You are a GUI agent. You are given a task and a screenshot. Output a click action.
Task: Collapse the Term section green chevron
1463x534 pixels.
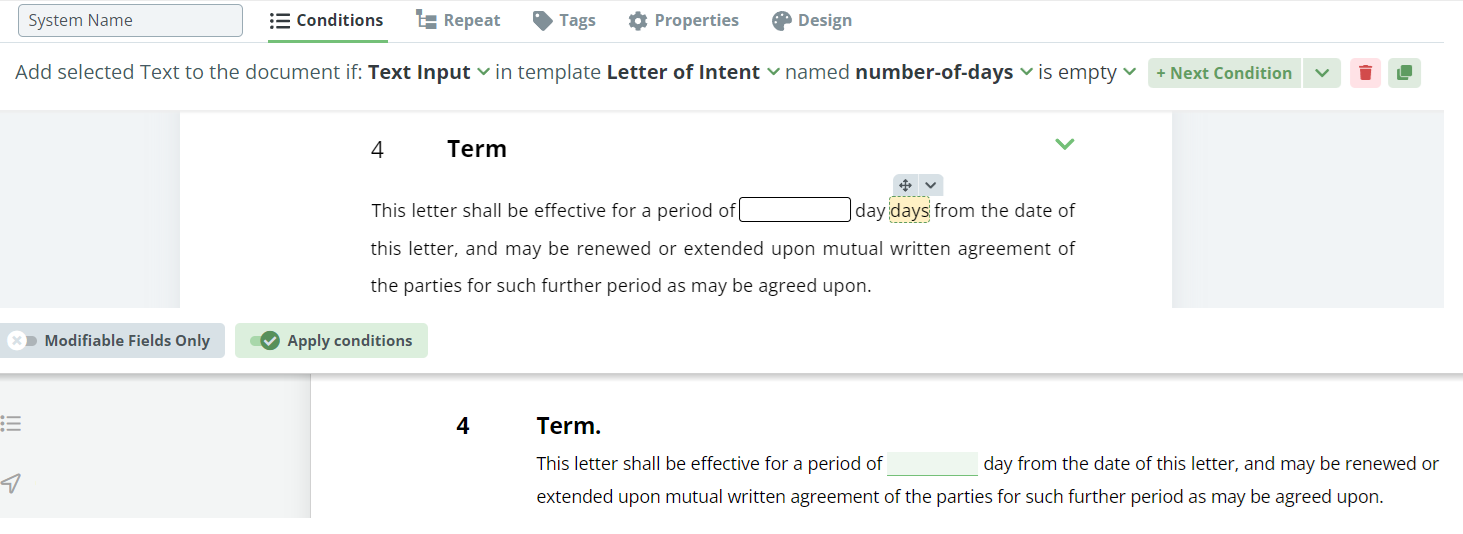(1065, 144)
